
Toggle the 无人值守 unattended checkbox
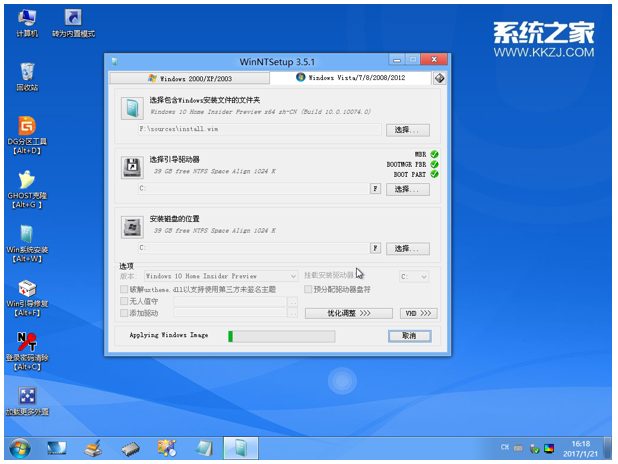[124, 301]
